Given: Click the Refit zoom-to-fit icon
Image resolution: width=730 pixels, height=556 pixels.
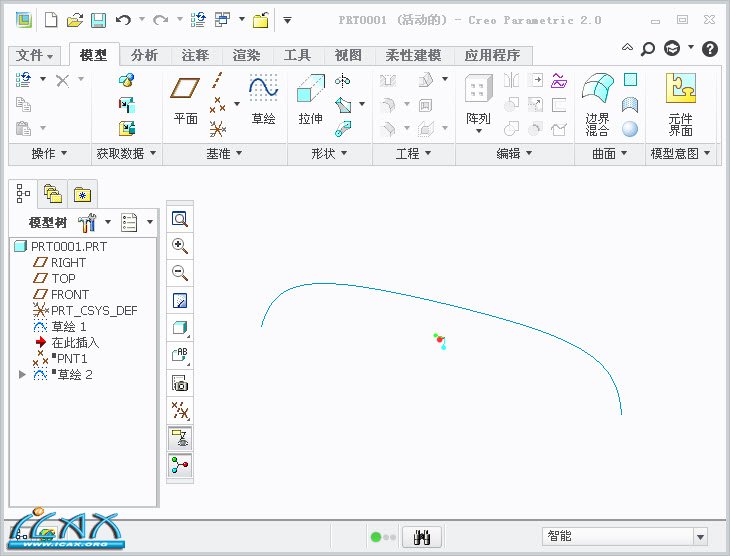Looking at the screenshot, I should [x=180, y=219].
